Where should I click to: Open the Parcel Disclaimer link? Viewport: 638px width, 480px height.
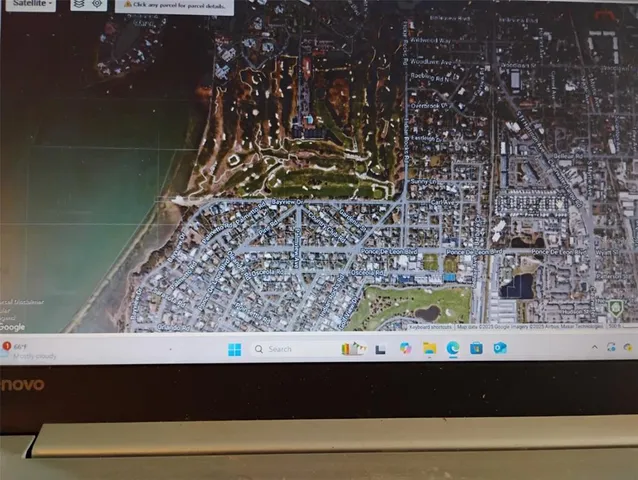click(x=22, y=302)
